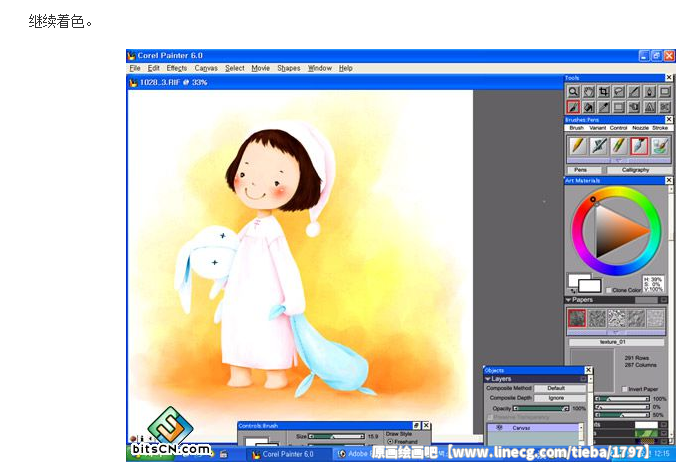Image resolution: width=690 pixels, height=471 pixels.
Task: Select the first red-outlined paper thumbnail
Action: [x=577, y=318]
